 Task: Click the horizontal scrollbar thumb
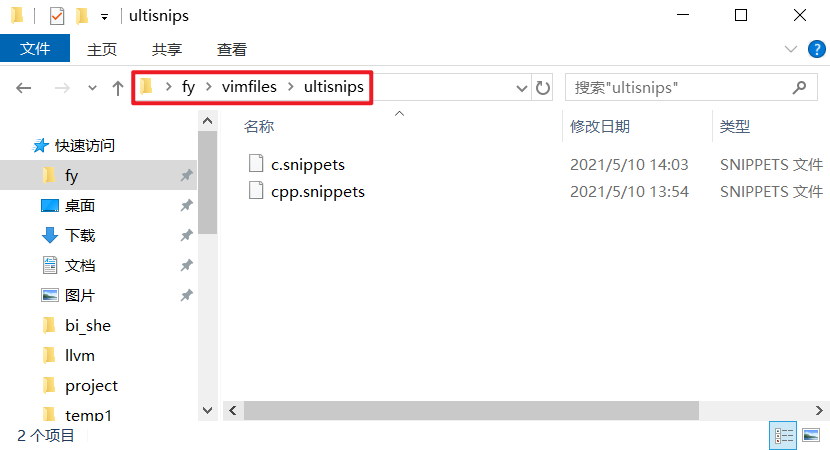[471, 410]
